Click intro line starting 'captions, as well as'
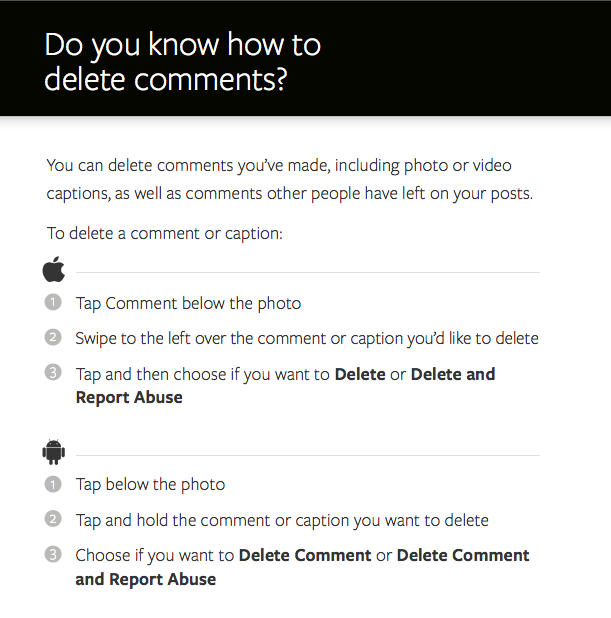Image resolution: width=611 pixels, height=618 pixels. coord(289,193)
